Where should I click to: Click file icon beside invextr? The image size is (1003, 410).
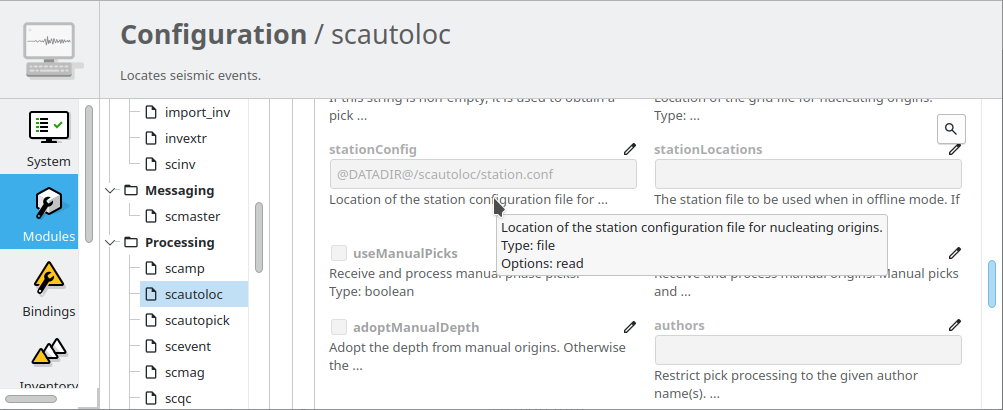151,138
